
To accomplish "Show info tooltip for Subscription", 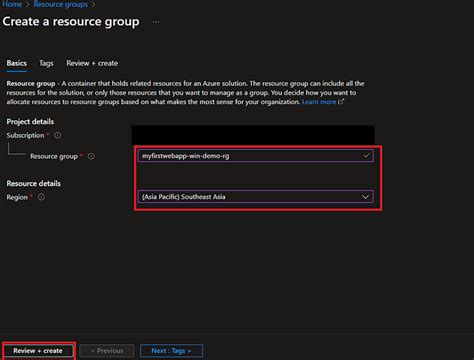I will [x=57, y=135].
